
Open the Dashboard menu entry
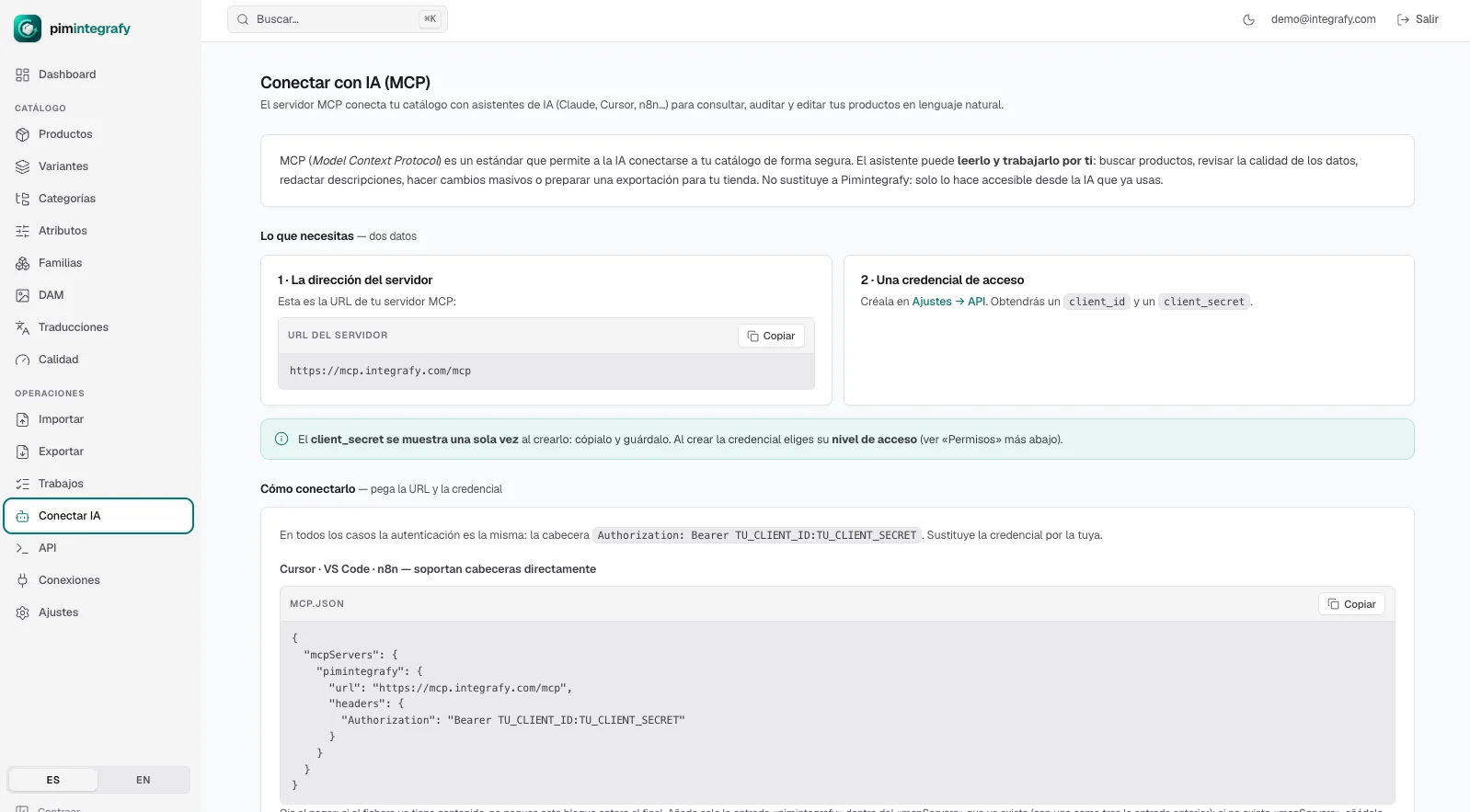click(98, 74)
